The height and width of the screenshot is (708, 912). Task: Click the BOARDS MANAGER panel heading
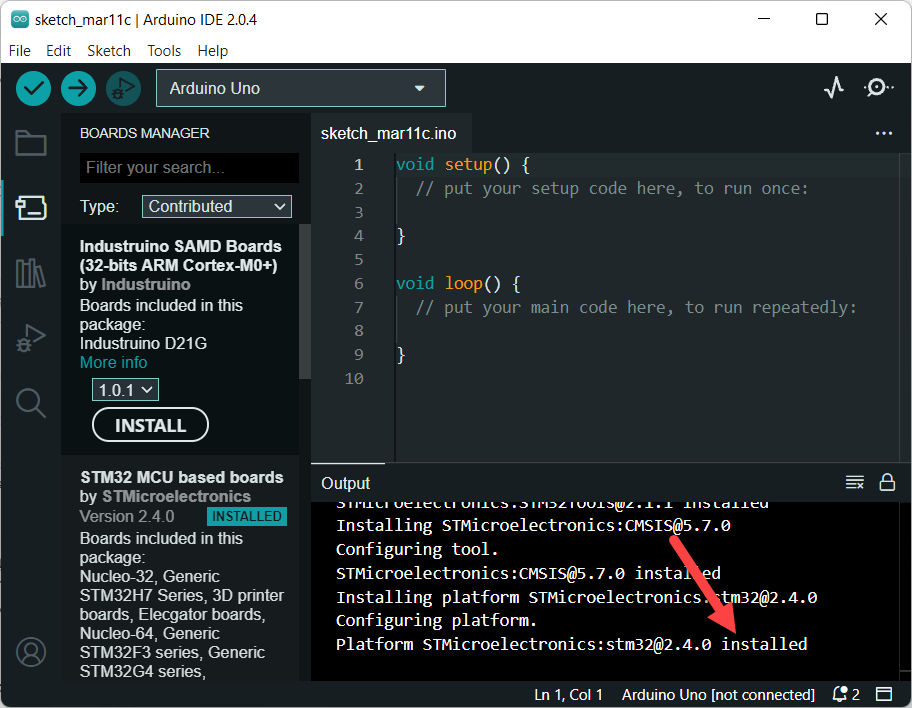(145, 133)
